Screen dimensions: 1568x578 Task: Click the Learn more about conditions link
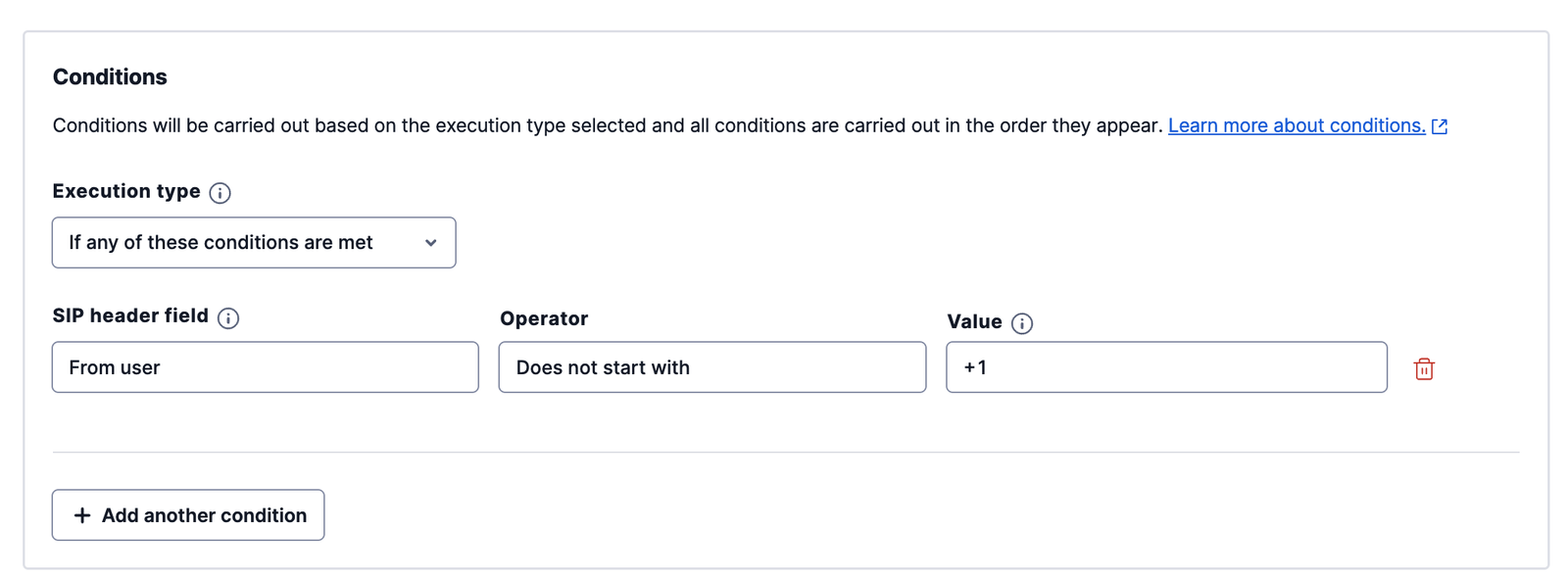(x=1298, y=125)
